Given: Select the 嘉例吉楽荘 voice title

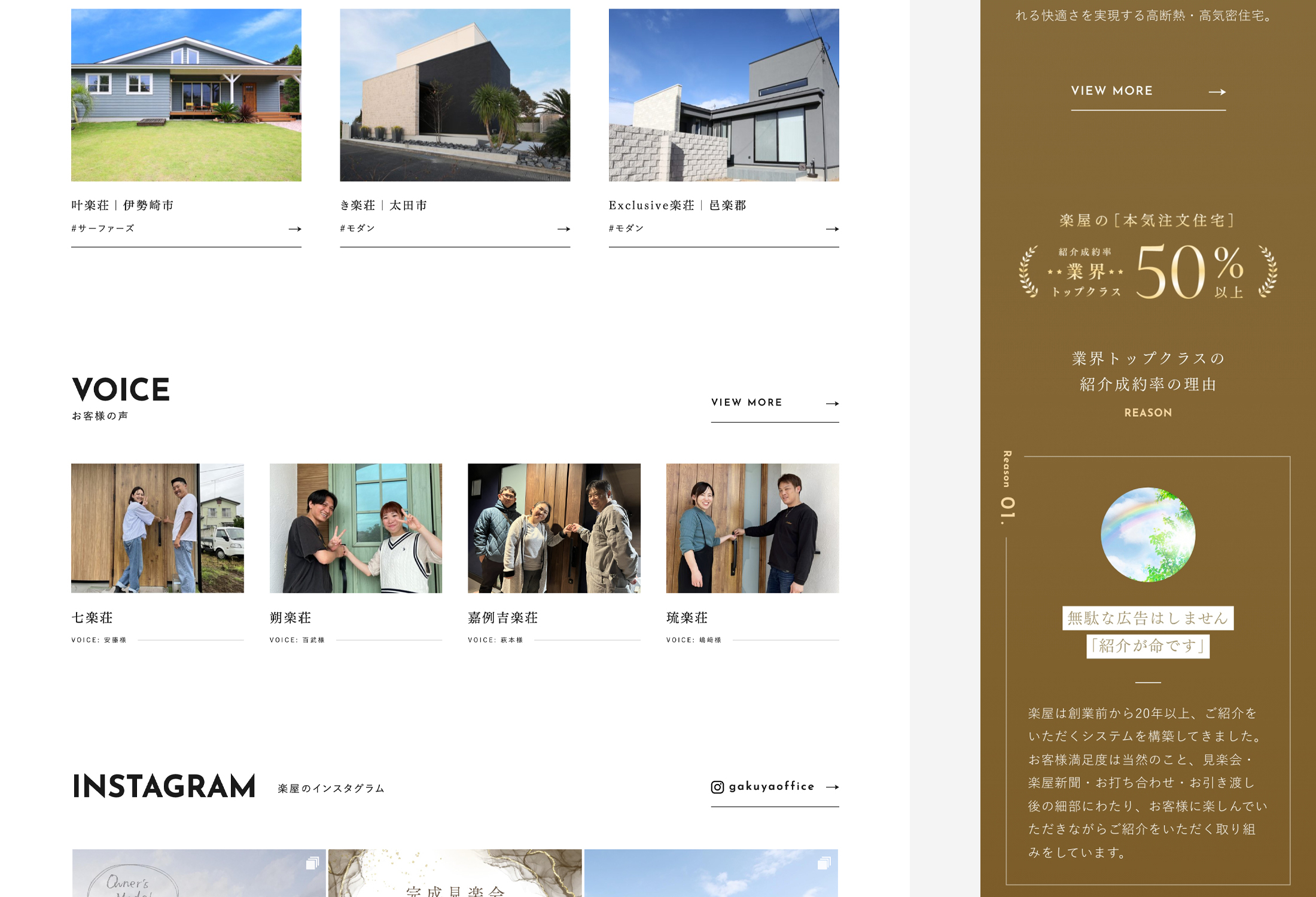Looking at the screenshot, I should click(x=502, y=618).
